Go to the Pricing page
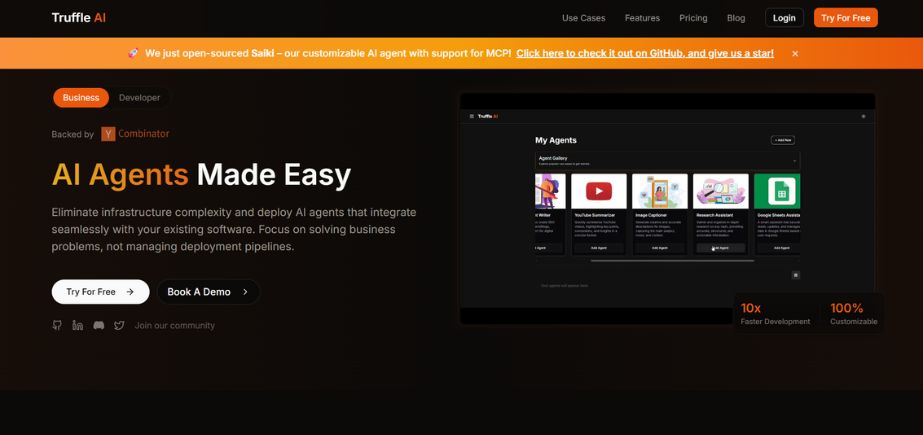 693,18
